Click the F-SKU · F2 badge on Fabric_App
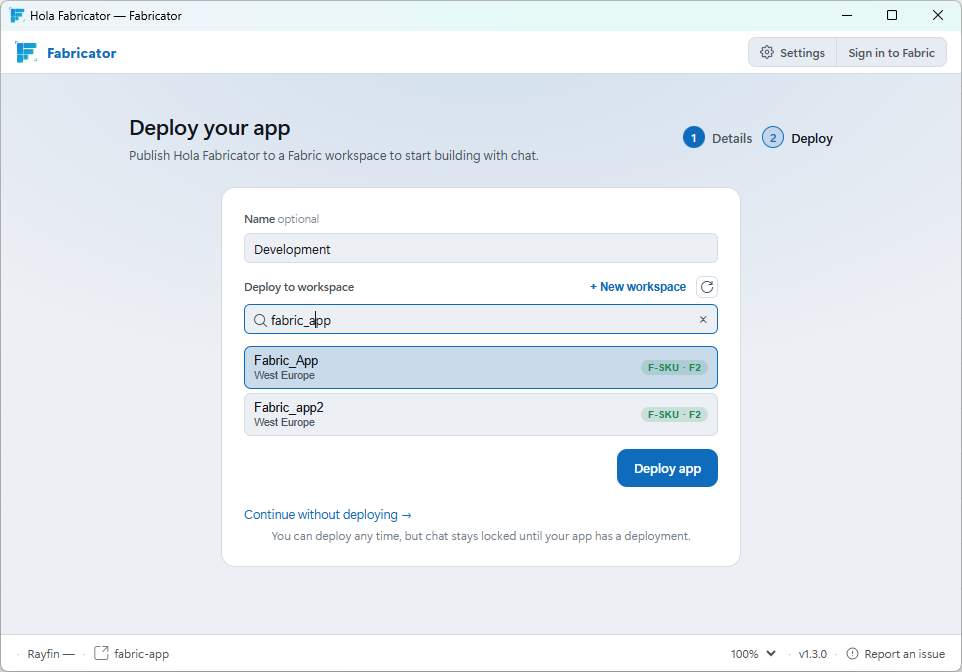This screenshot has height=672, width=962. [674, 368]
